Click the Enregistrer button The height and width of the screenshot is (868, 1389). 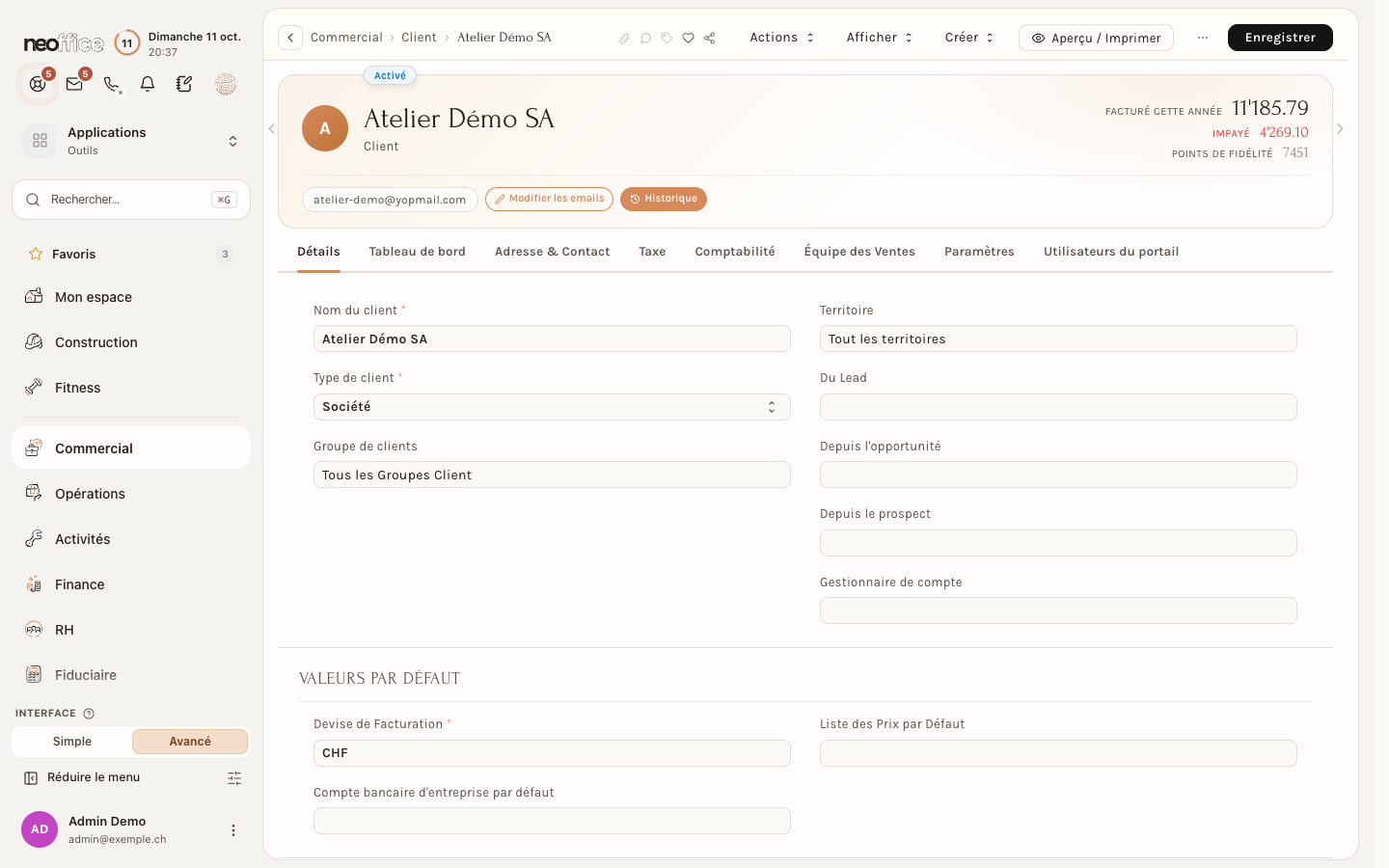tap(1280, 38)
